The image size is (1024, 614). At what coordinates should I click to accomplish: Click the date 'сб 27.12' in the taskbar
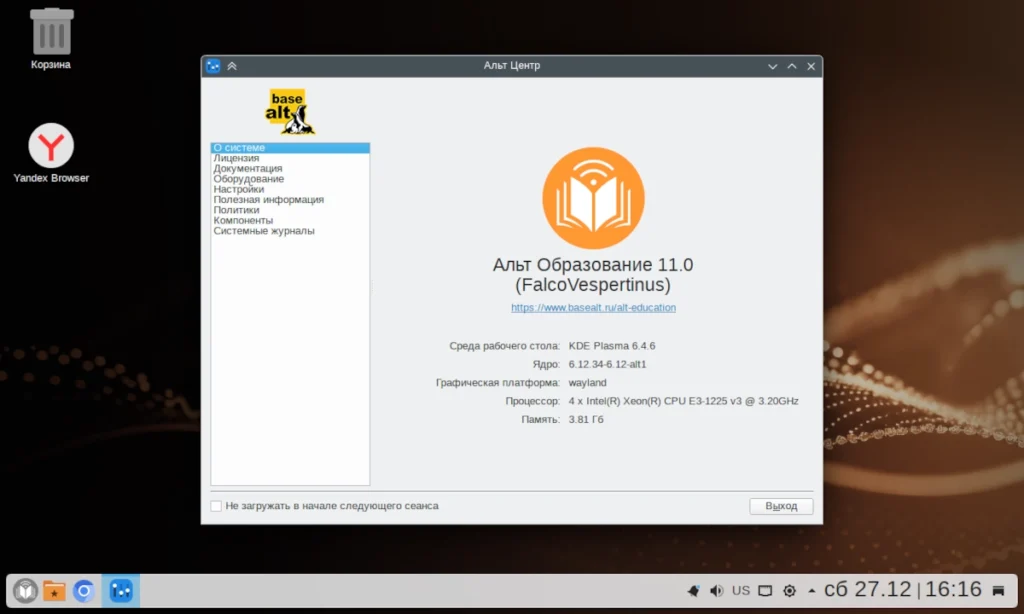[867, 589]
